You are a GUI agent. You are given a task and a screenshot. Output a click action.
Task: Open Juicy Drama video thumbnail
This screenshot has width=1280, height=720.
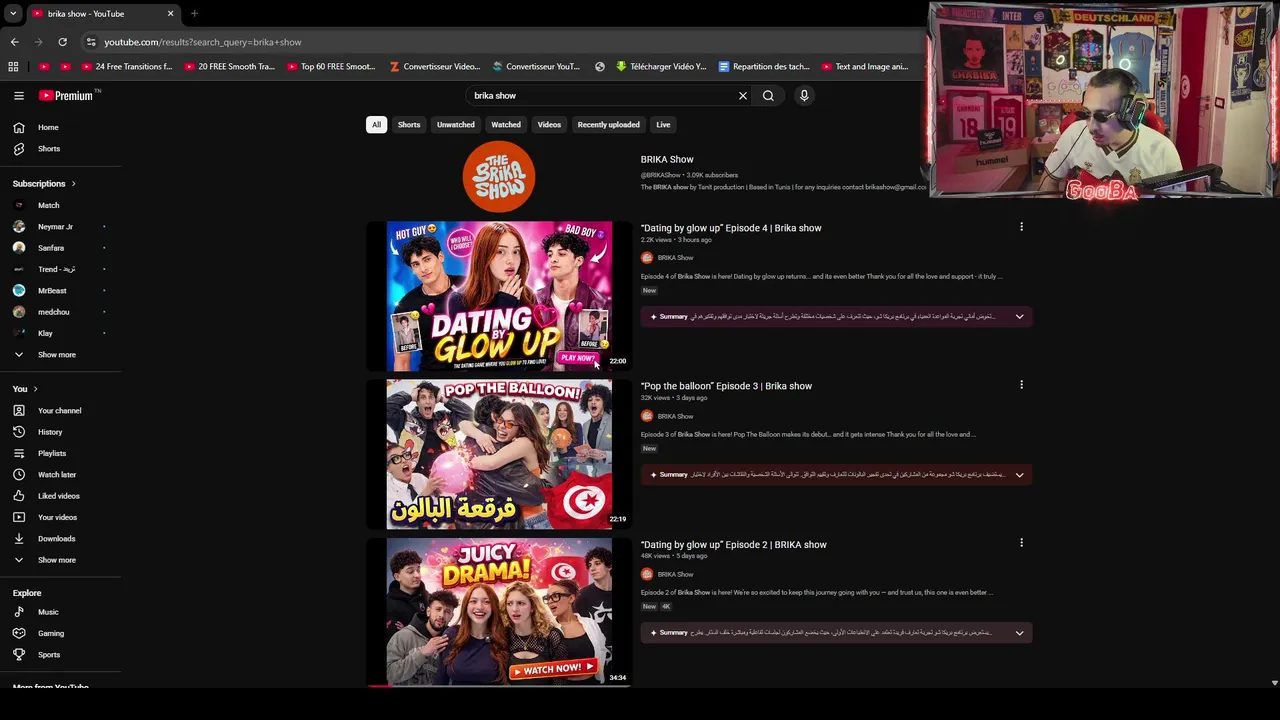[499, 612]
